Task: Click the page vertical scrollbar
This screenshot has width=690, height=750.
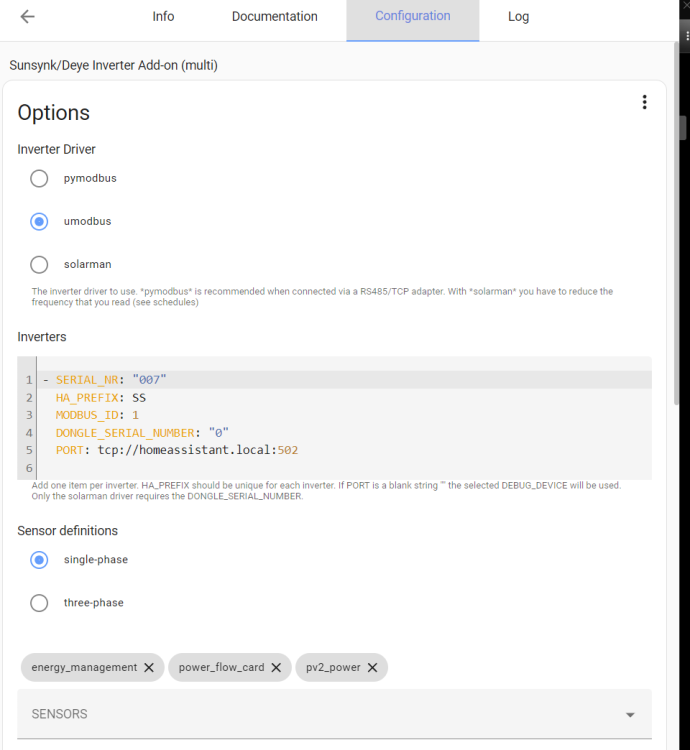Action: click(x=676, y=225)
